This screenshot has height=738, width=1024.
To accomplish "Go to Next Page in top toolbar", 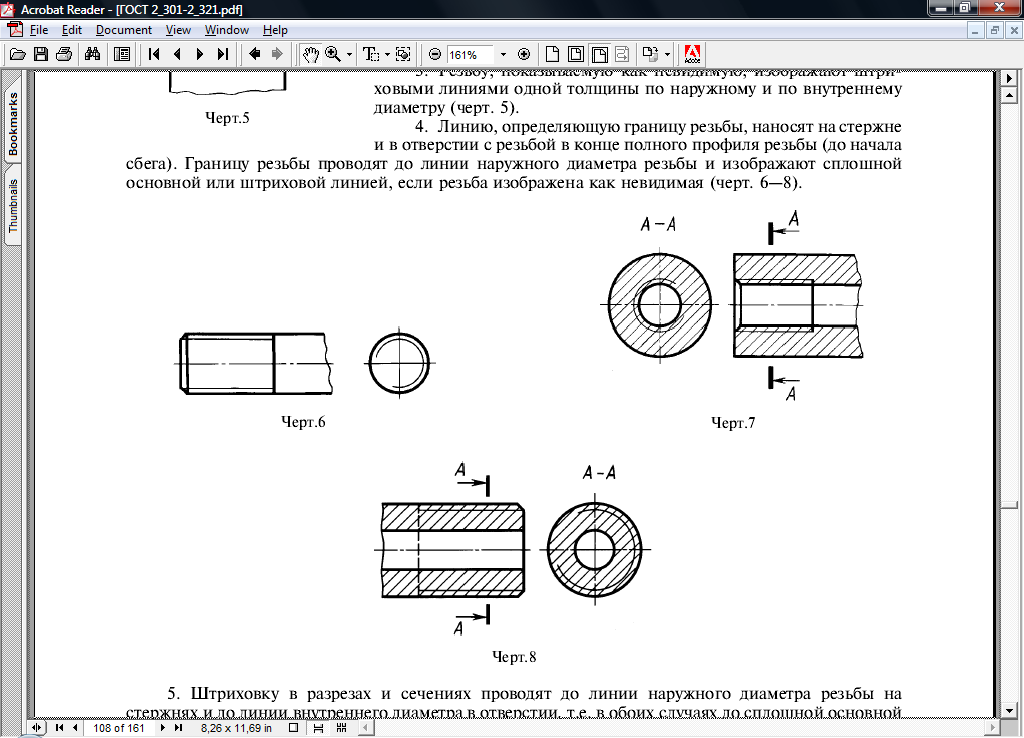I will [x=200, y=54].
